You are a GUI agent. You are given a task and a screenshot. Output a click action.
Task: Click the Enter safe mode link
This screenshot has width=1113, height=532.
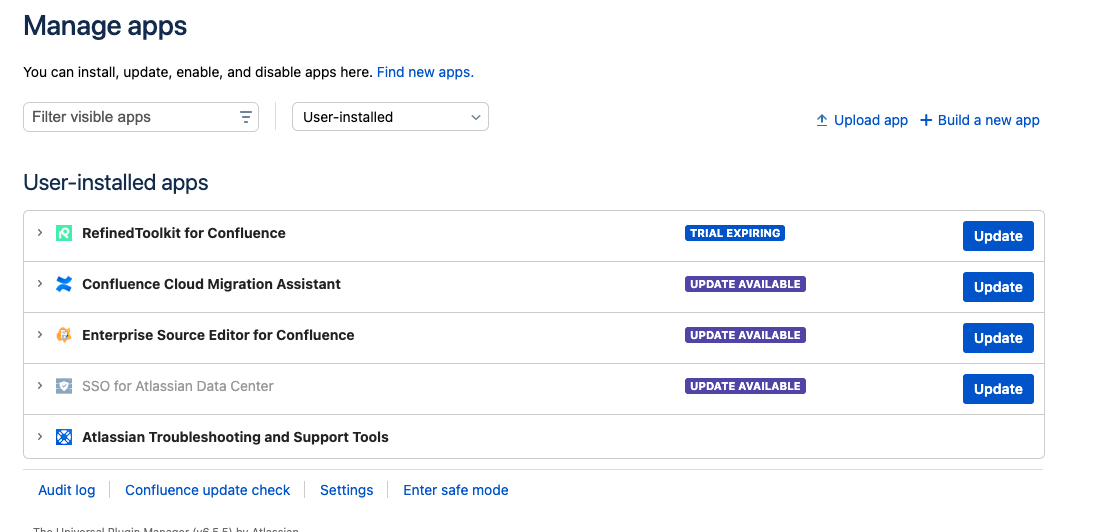(x=455, y=490)
